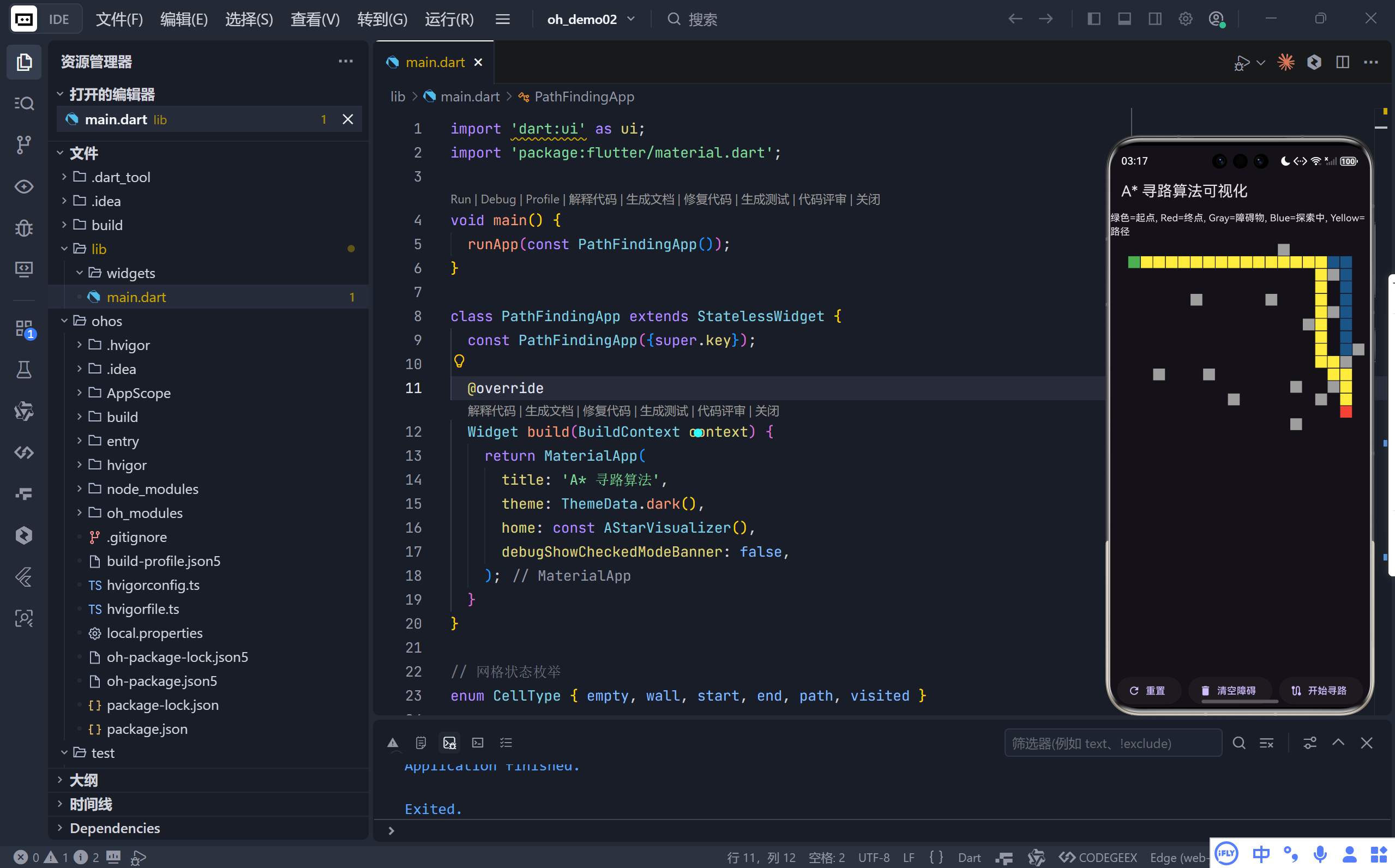Toggle the primary sidebar layout button

[1093, 19]
